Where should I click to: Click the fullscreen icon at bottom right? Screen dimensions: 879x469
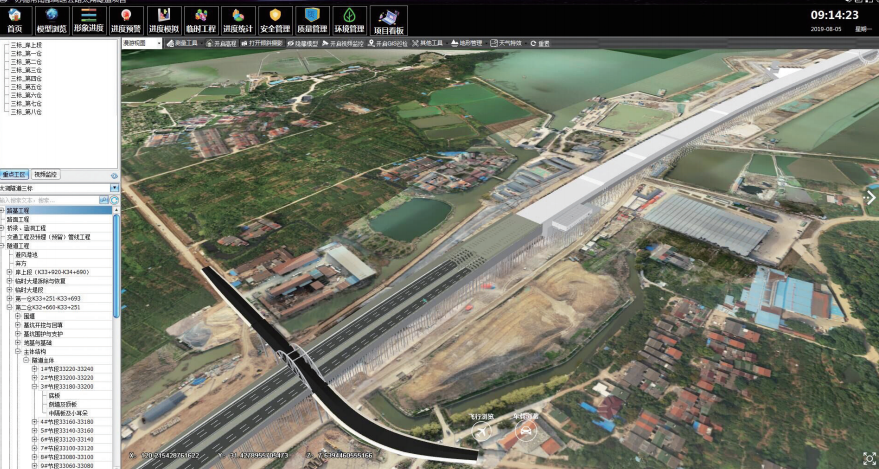point(869,458)
